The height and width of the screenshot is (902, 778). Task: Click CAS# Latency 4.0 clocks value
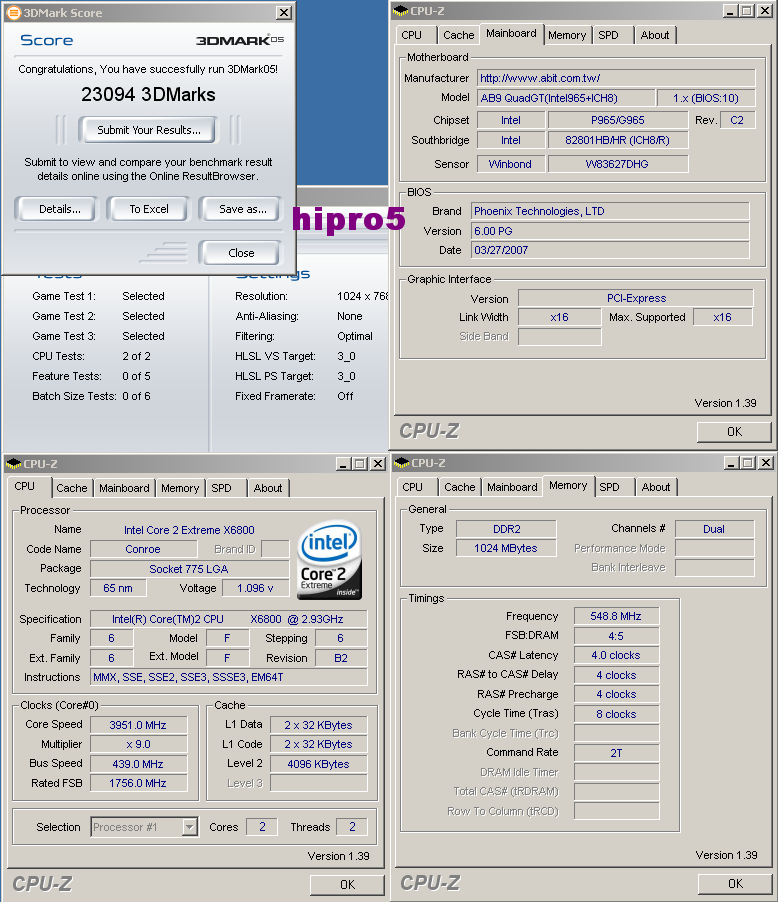[616, 655]
